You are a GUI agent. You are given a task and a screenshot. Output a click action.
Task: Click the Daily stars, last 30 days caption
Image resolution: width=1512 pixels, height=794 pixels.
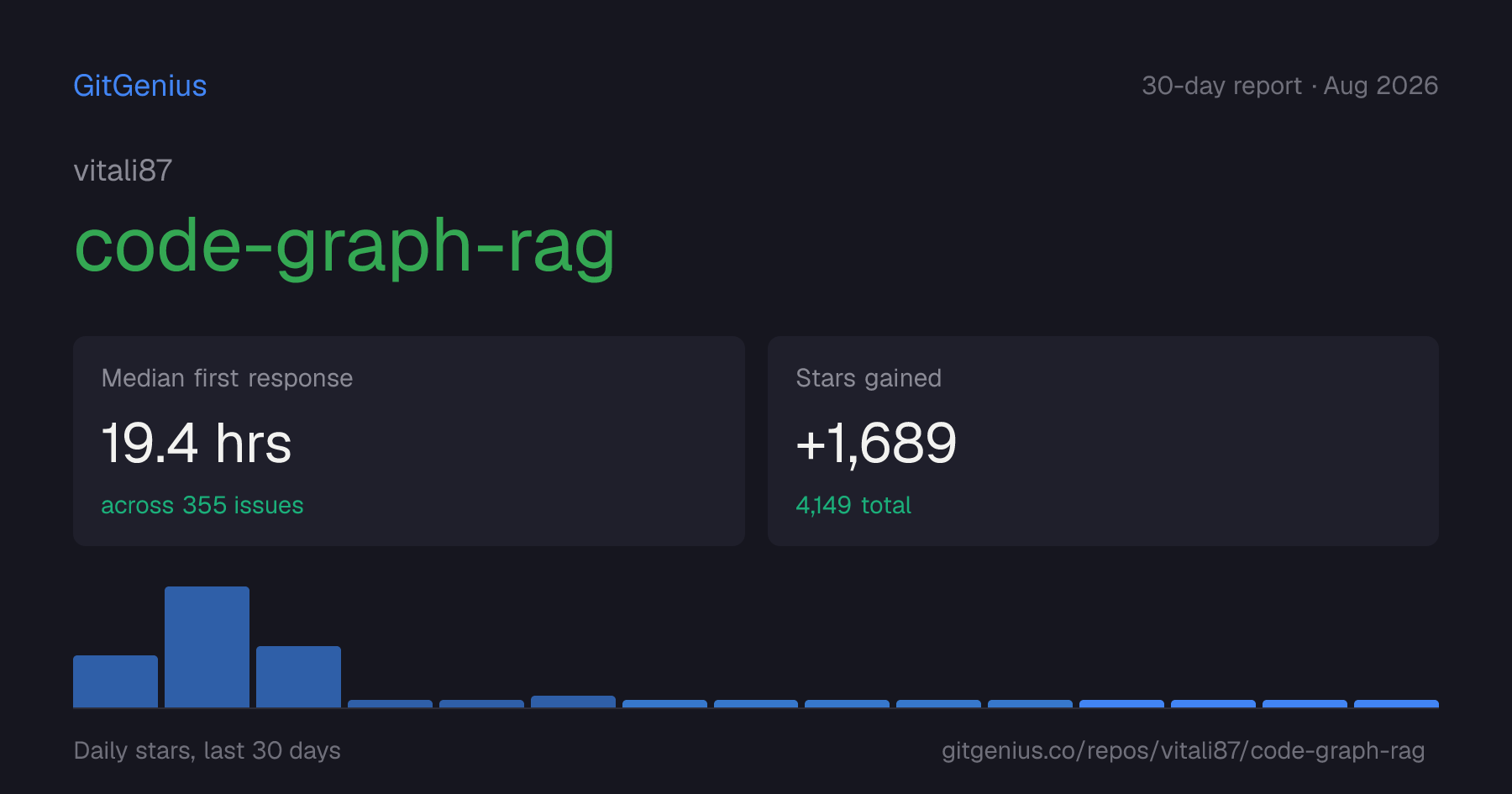207,750
